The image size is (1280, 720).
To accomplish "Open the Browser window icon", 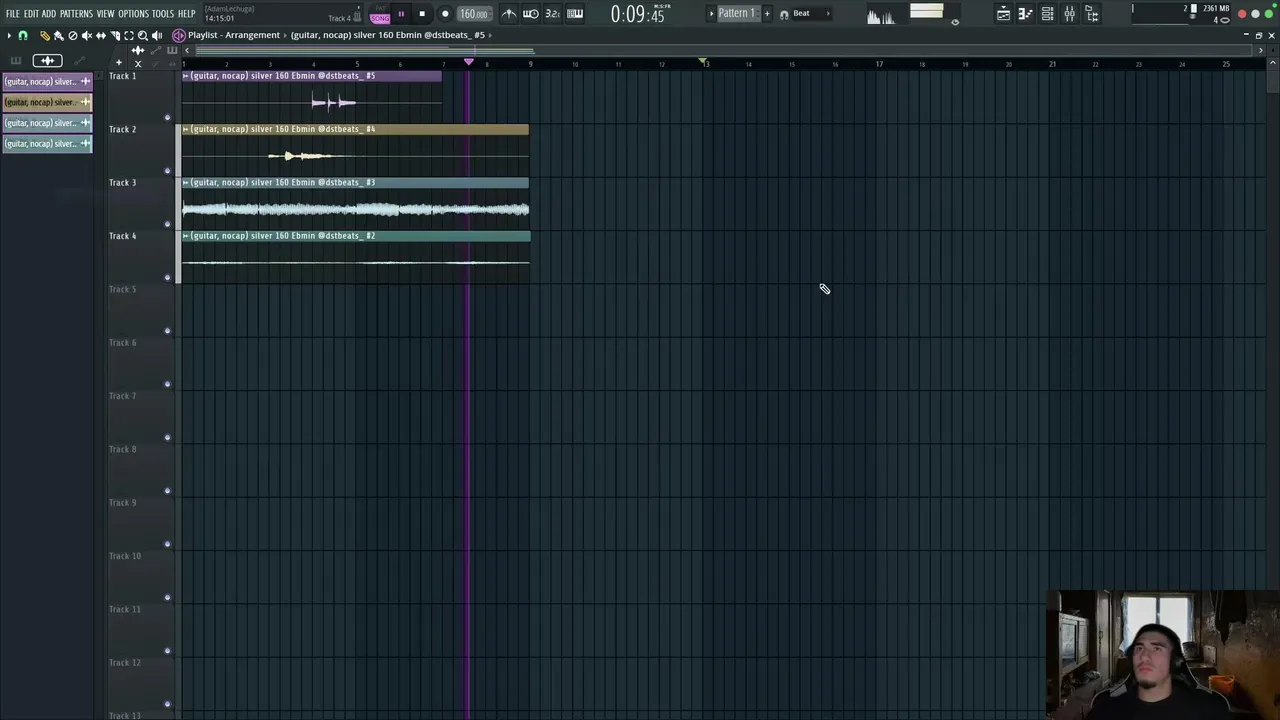I will [x=1092, y=14].
